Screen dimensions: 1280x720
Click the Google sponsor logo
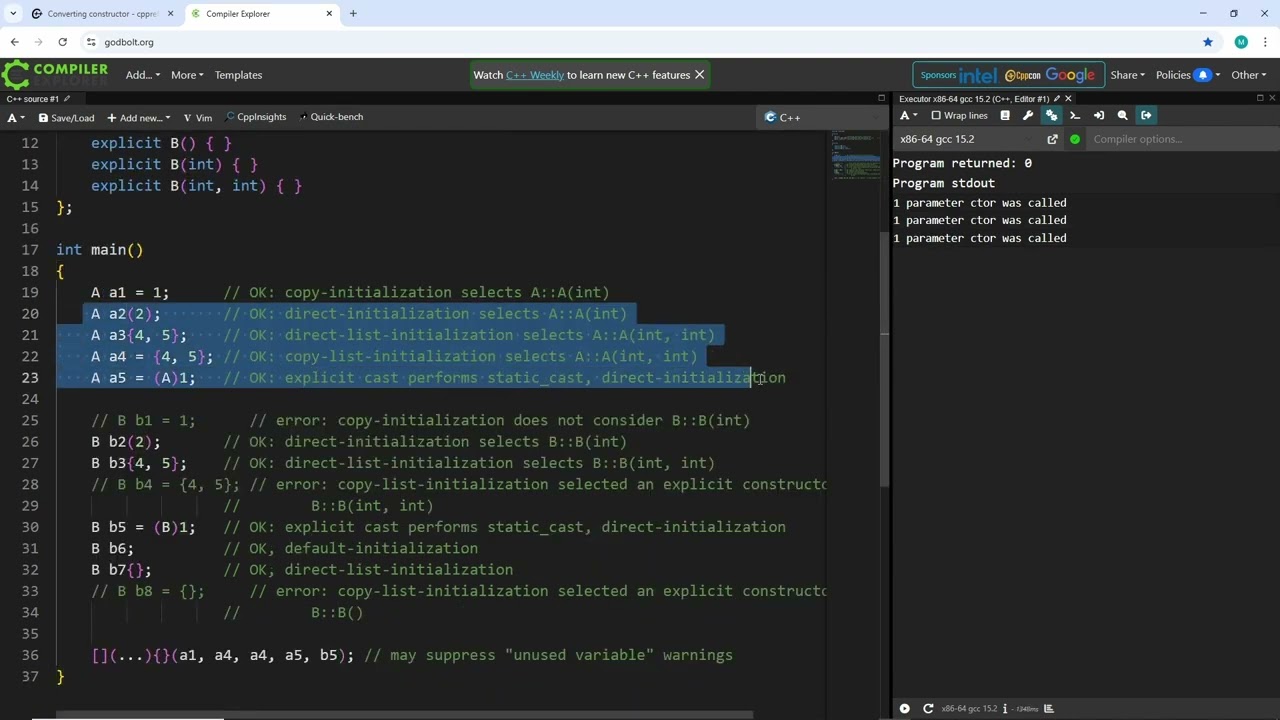pos(1070,75)
